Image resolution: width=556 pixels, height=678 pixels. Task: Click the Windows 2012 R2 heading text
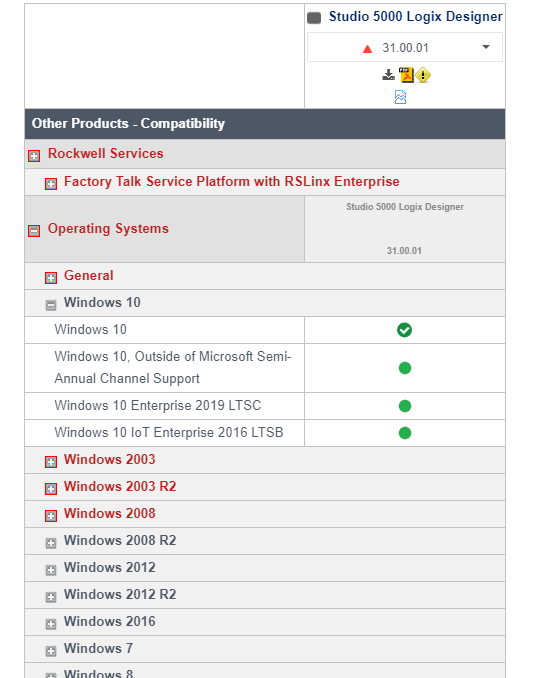coord(120,595)
